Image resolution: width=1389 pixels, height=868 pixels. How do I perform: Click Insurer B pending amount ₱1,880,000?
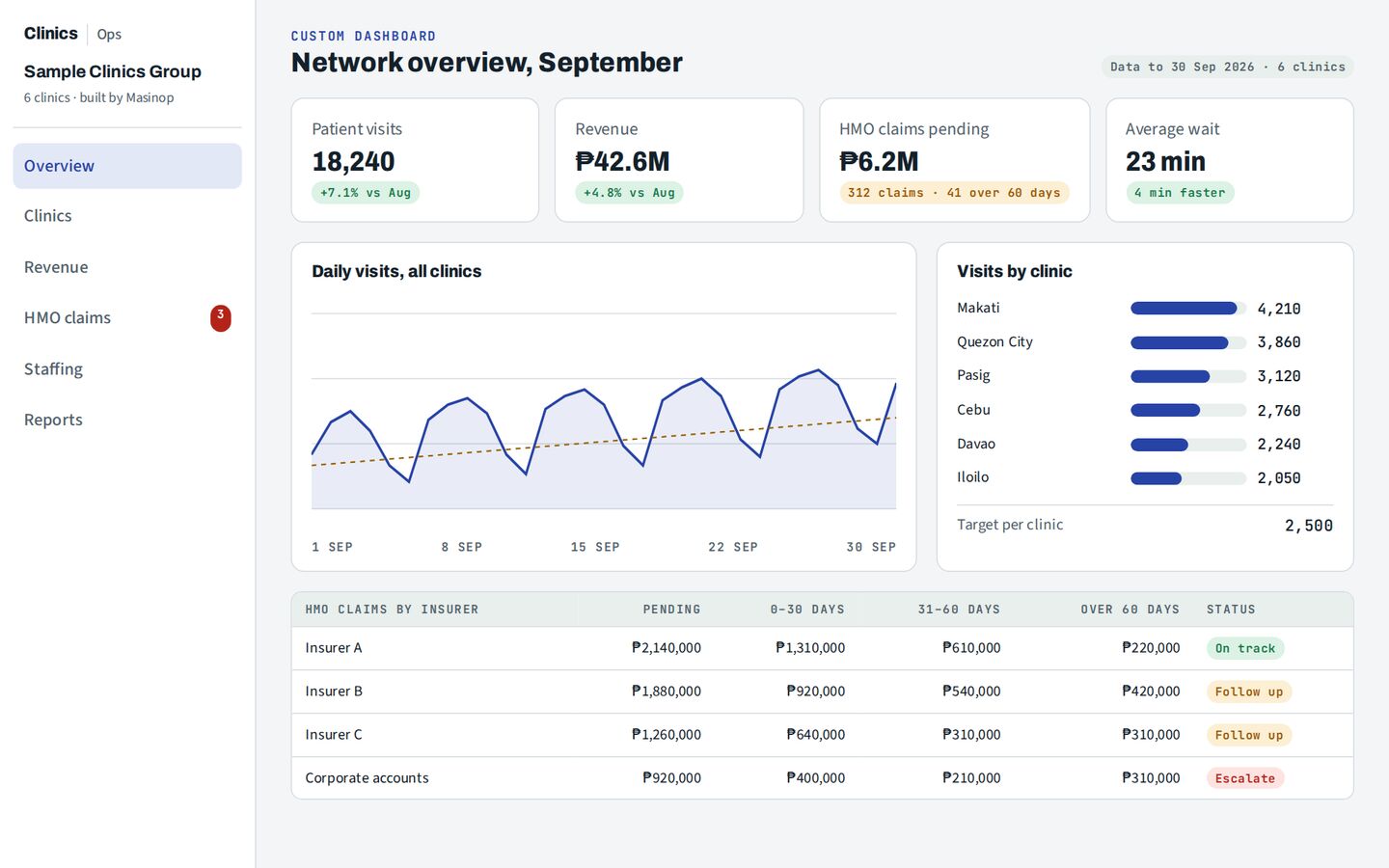point(667,692)
